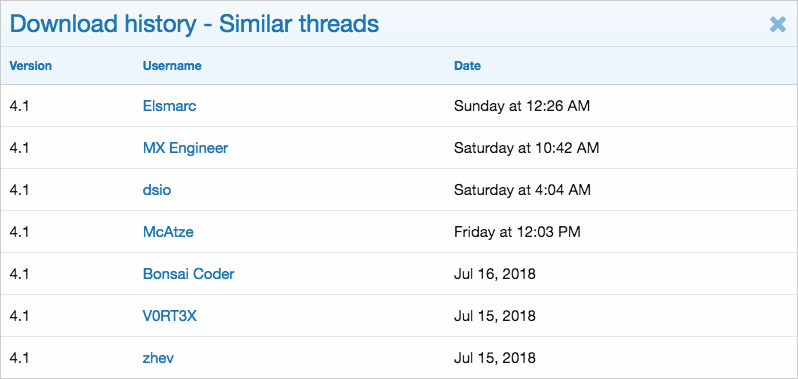Click the Jul 16, 2018 date cell
Viewport: 798px width, 379px height.
tap(495, 274)
